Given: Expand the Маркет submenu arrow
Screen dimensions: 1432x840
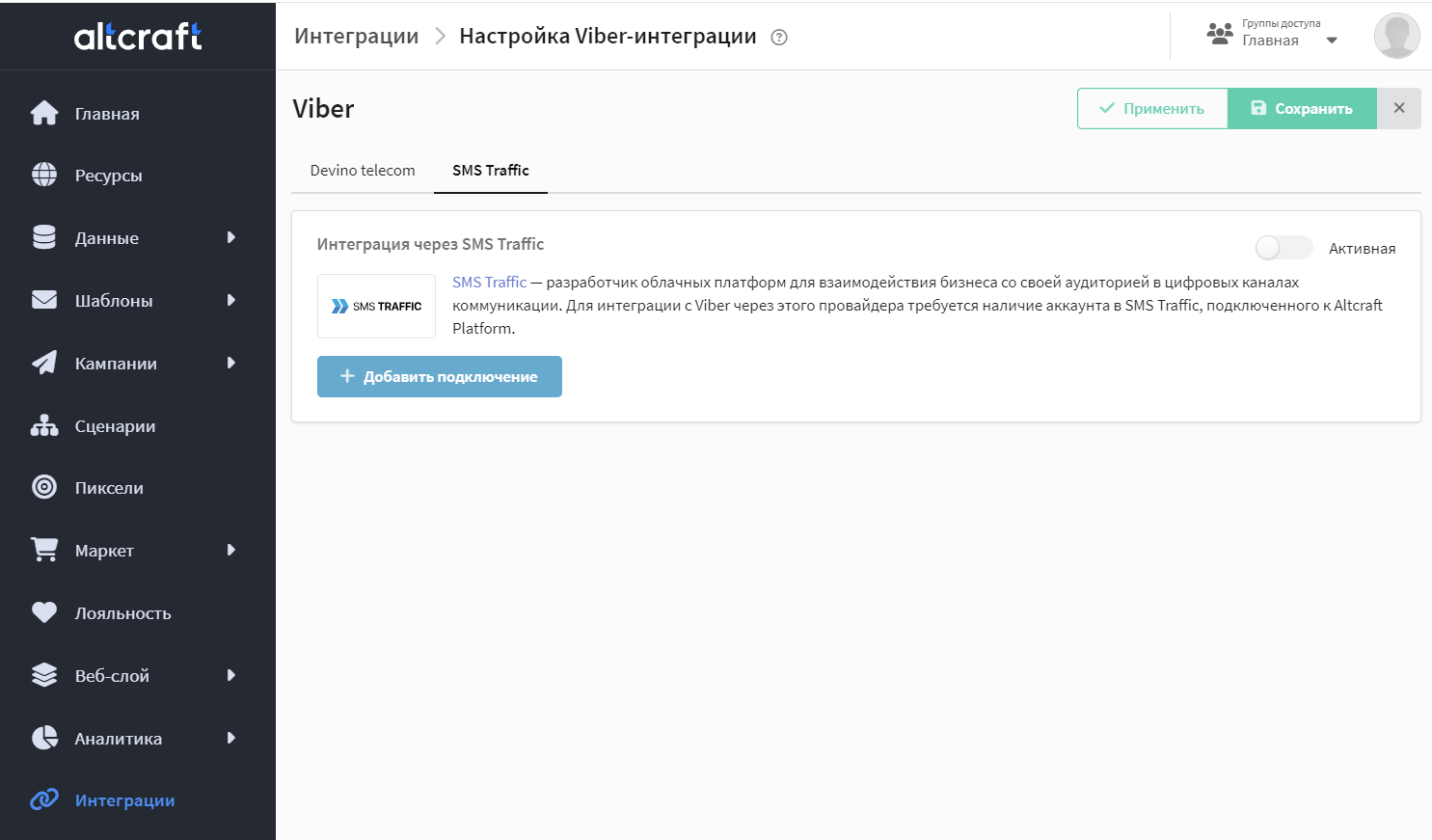Looking at the screenshot, I should (x=231, y=550).
